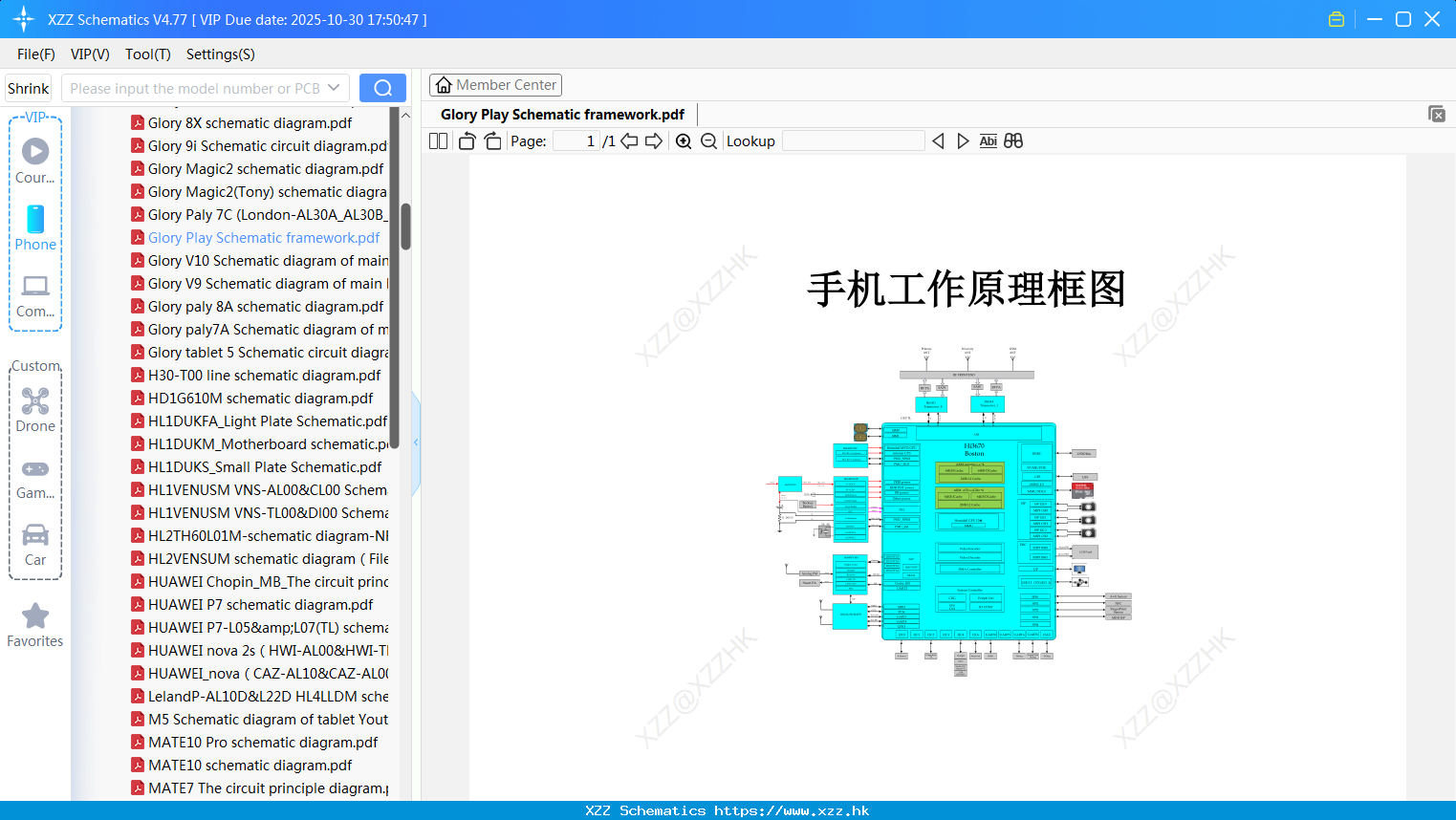This screenshot has height=820, width=1456.
Task: Go to previous page with the left arrow
Action: pos(629,141)
